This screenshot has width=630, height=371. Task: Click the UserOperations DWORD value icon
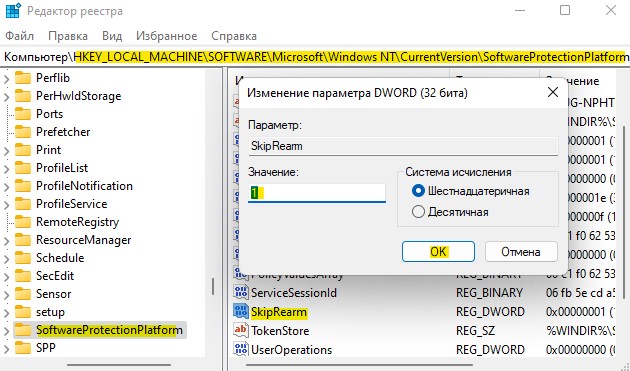point(241,349)
